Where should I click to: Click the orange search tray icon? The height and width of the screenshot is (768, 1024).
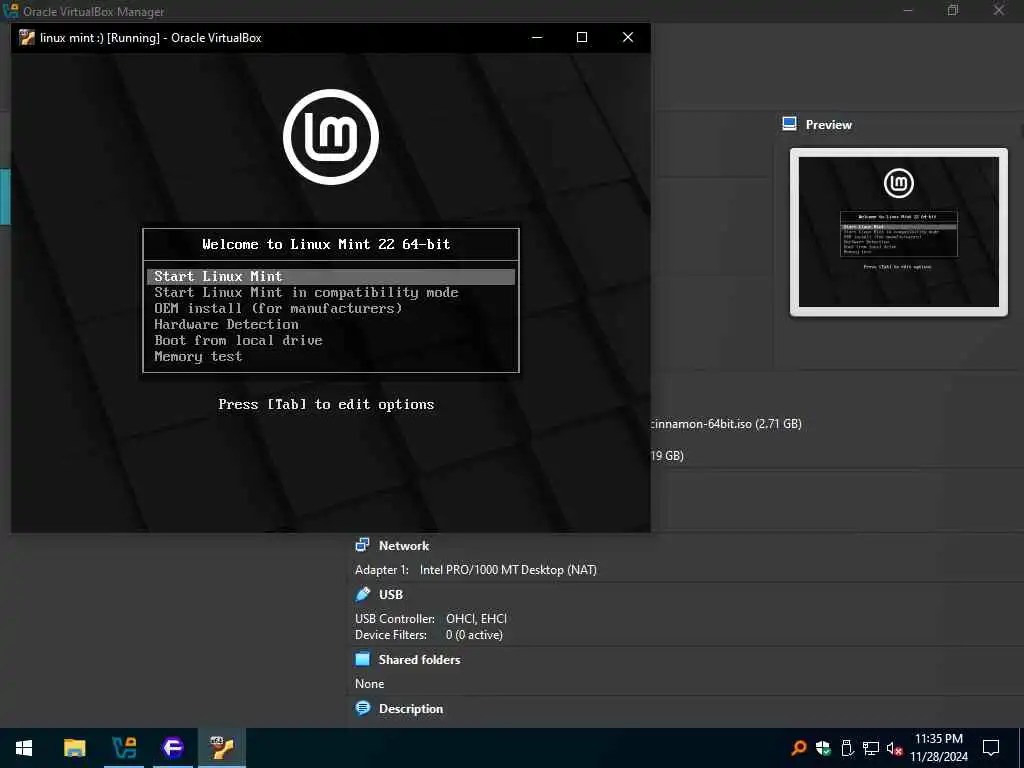[x=798, y=748]
